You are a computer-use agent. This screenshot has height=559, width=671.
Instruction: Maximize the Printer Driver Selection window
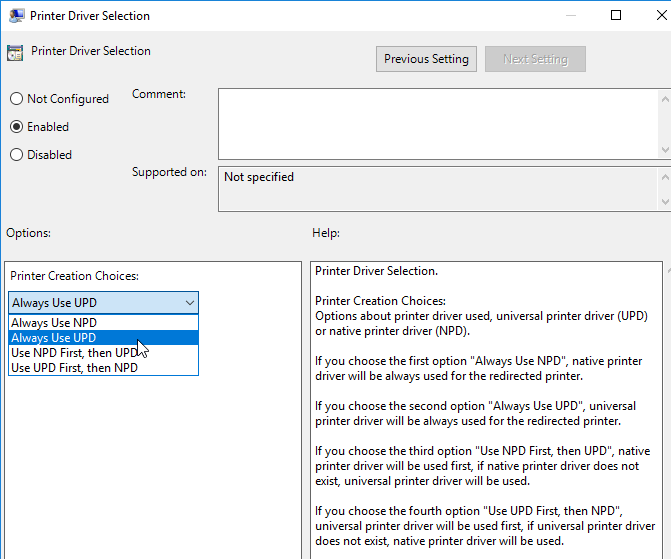[x=616, y=15]
